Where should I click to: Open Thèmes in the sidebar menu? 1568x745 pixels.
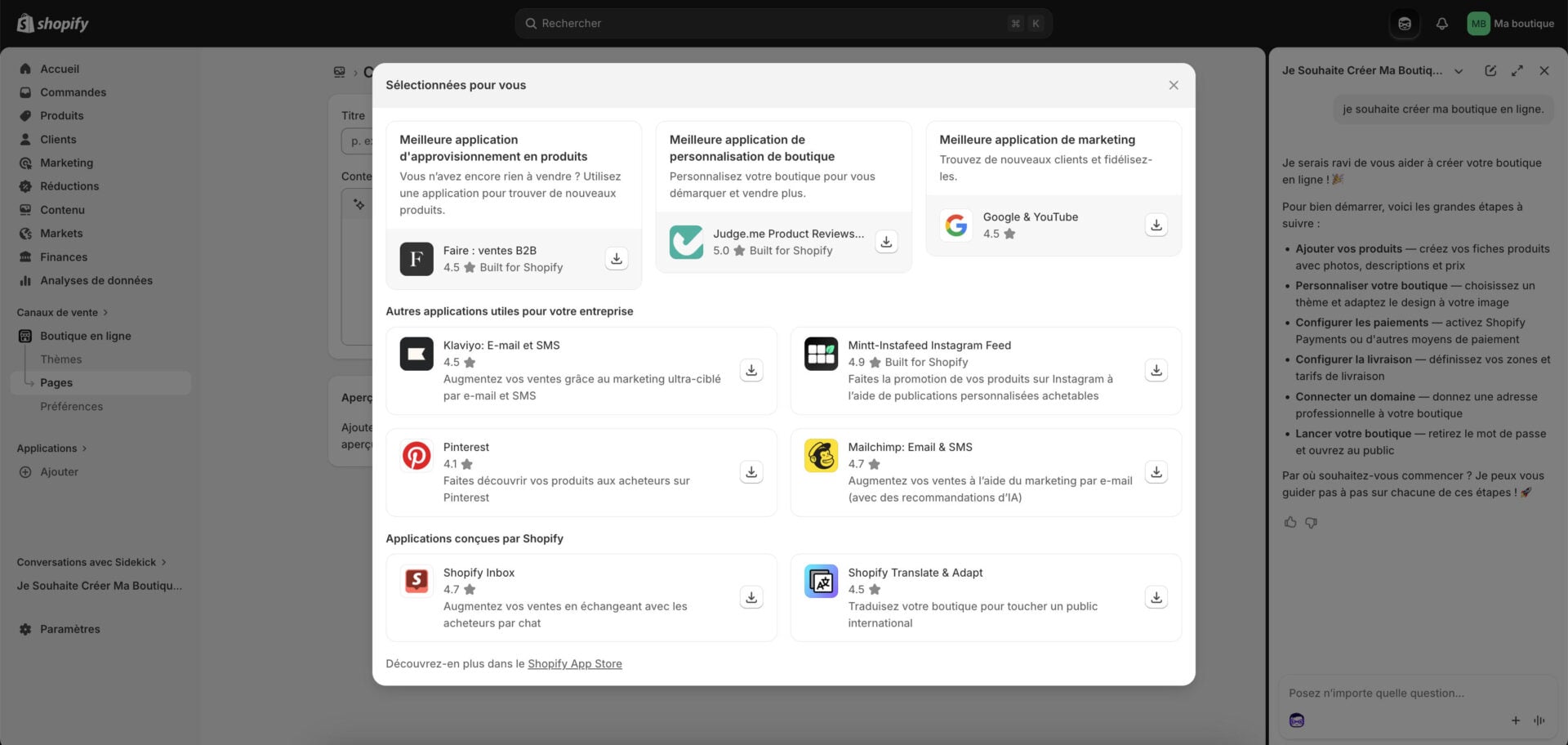click(x=60, y=359)
